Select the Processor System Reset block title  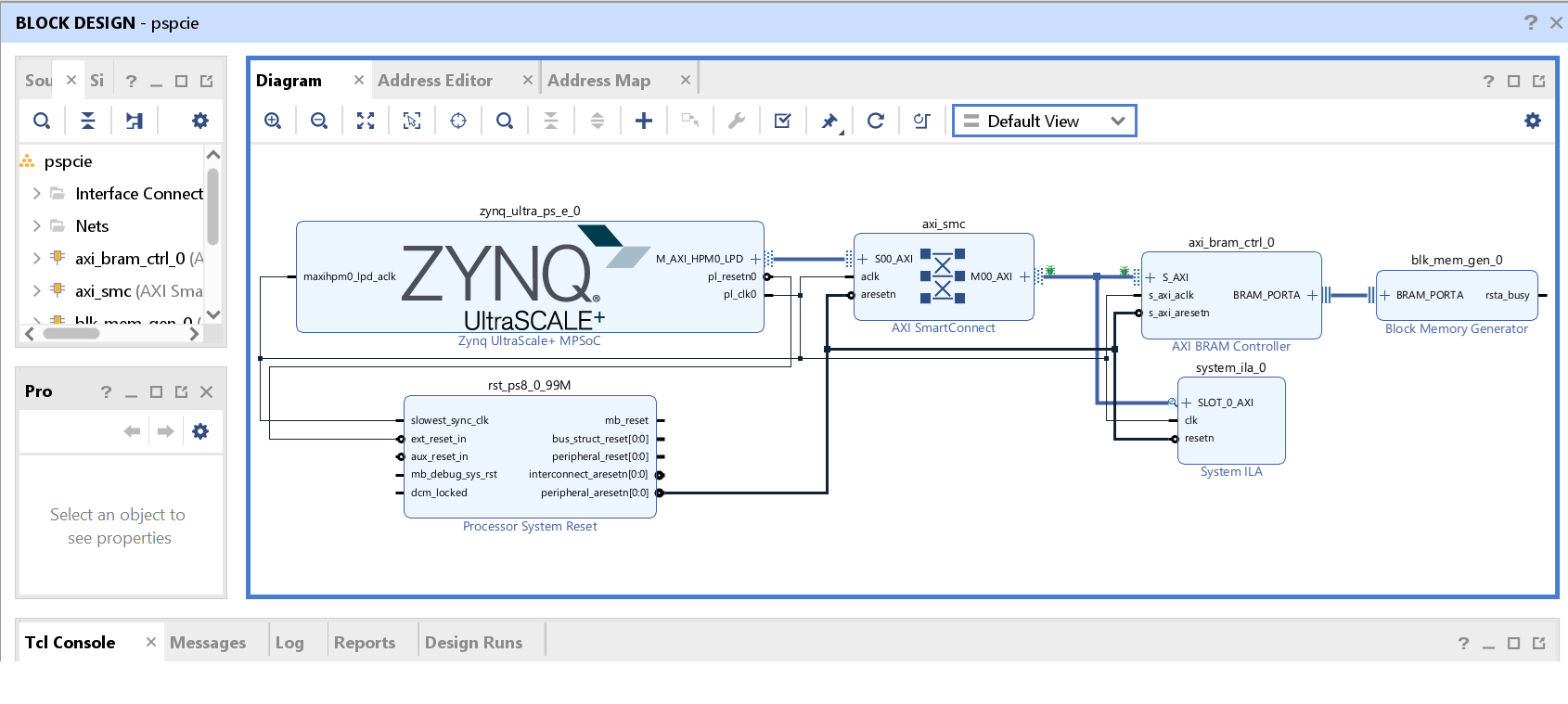530,526
